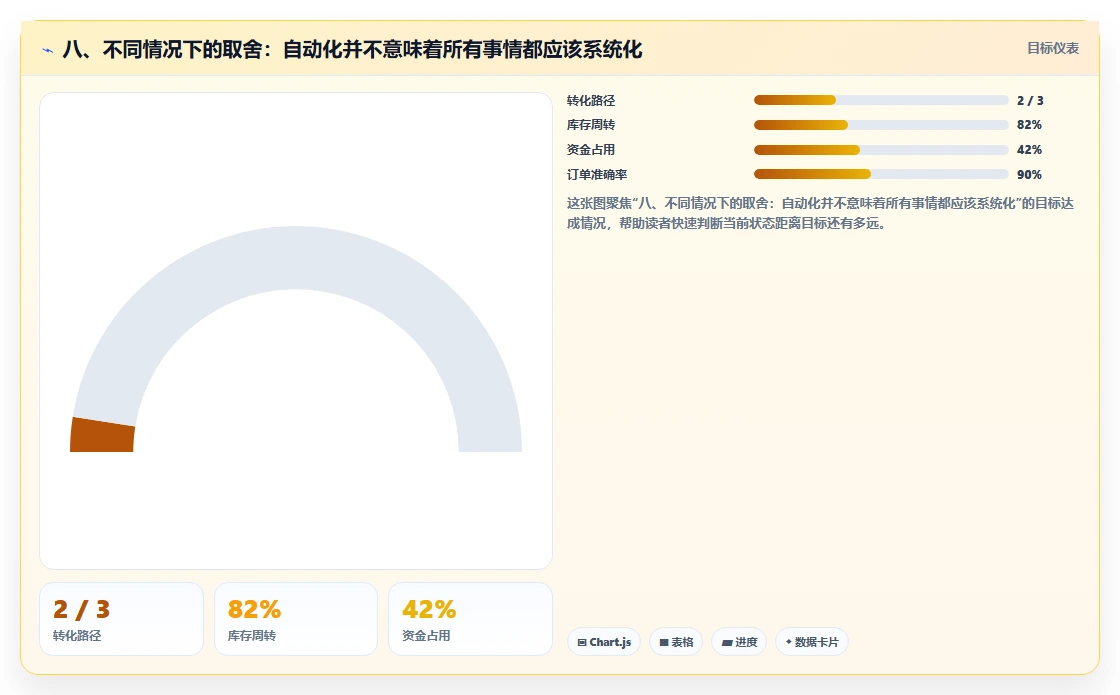This screenshot has width=1120, height=695.
Task: Click the 资金占用 label in progress list
Action: click(591, 150)
